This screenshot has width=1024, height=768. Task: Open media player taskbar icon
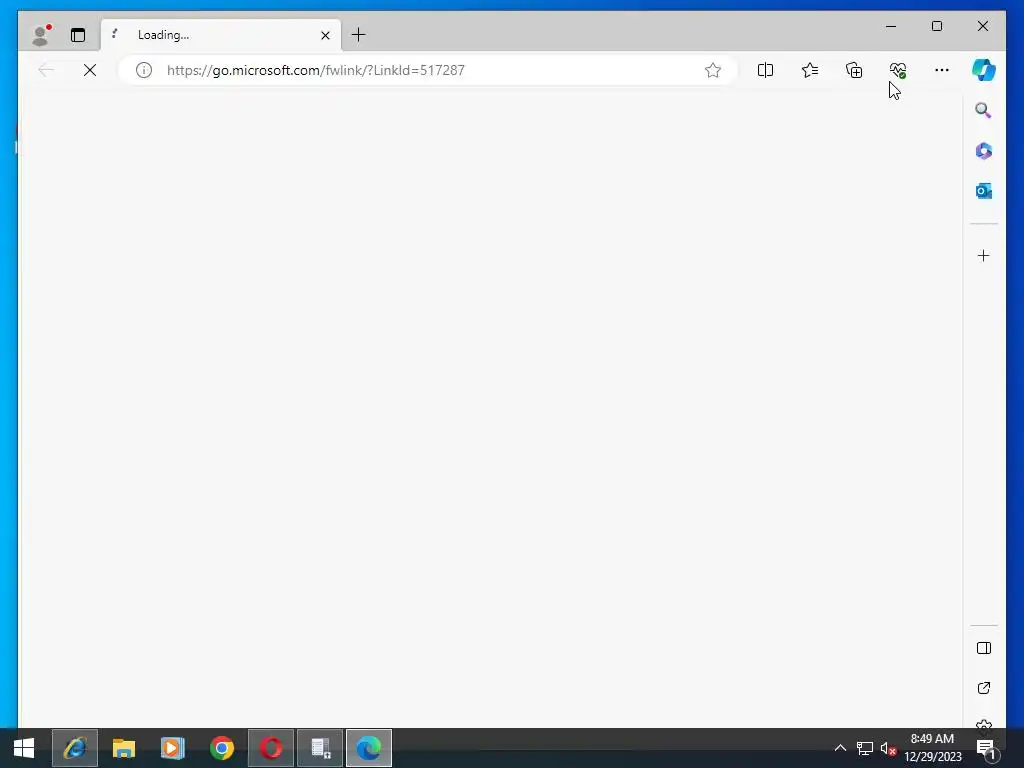pos(173,748)
